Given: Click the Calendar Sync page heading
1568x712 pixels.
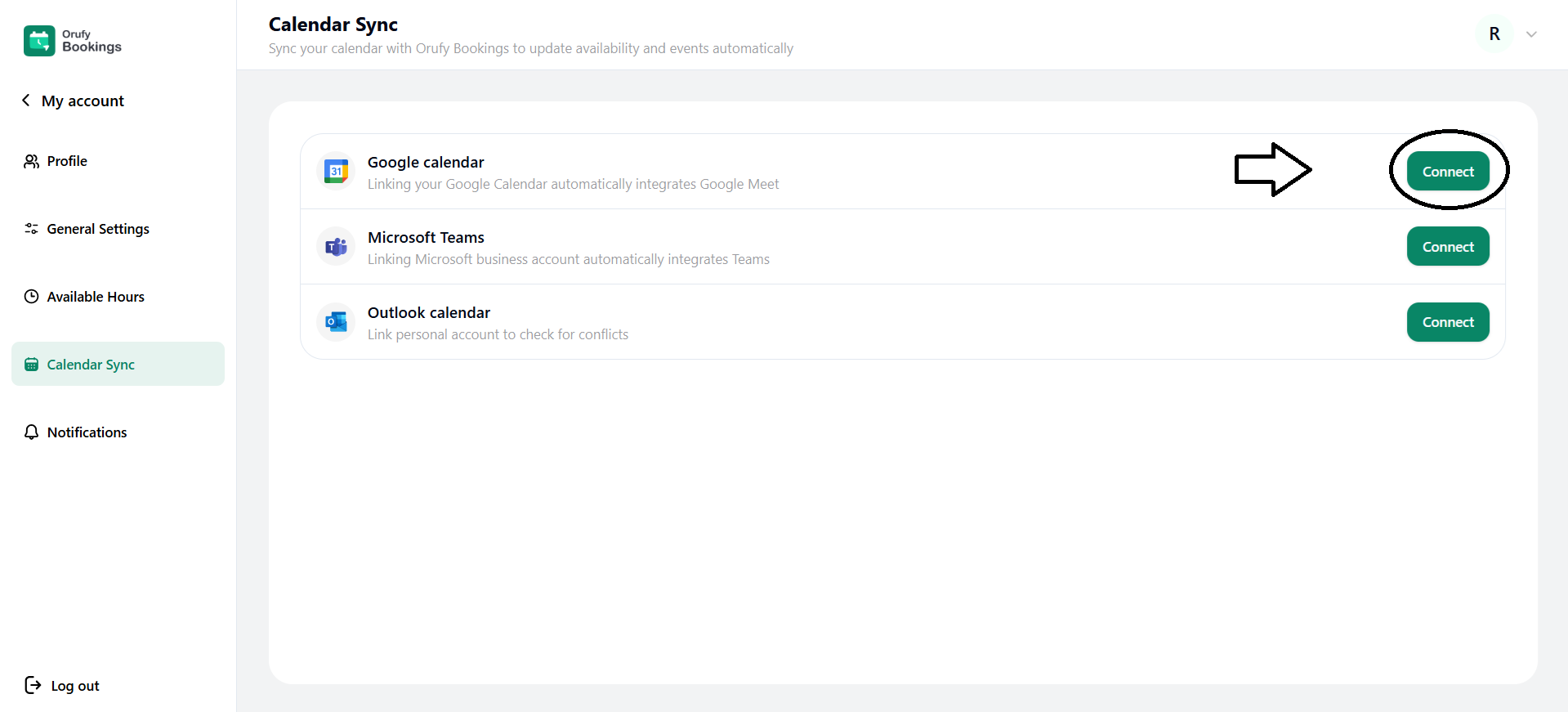Looking at the screenshot, I should (333, 24).
